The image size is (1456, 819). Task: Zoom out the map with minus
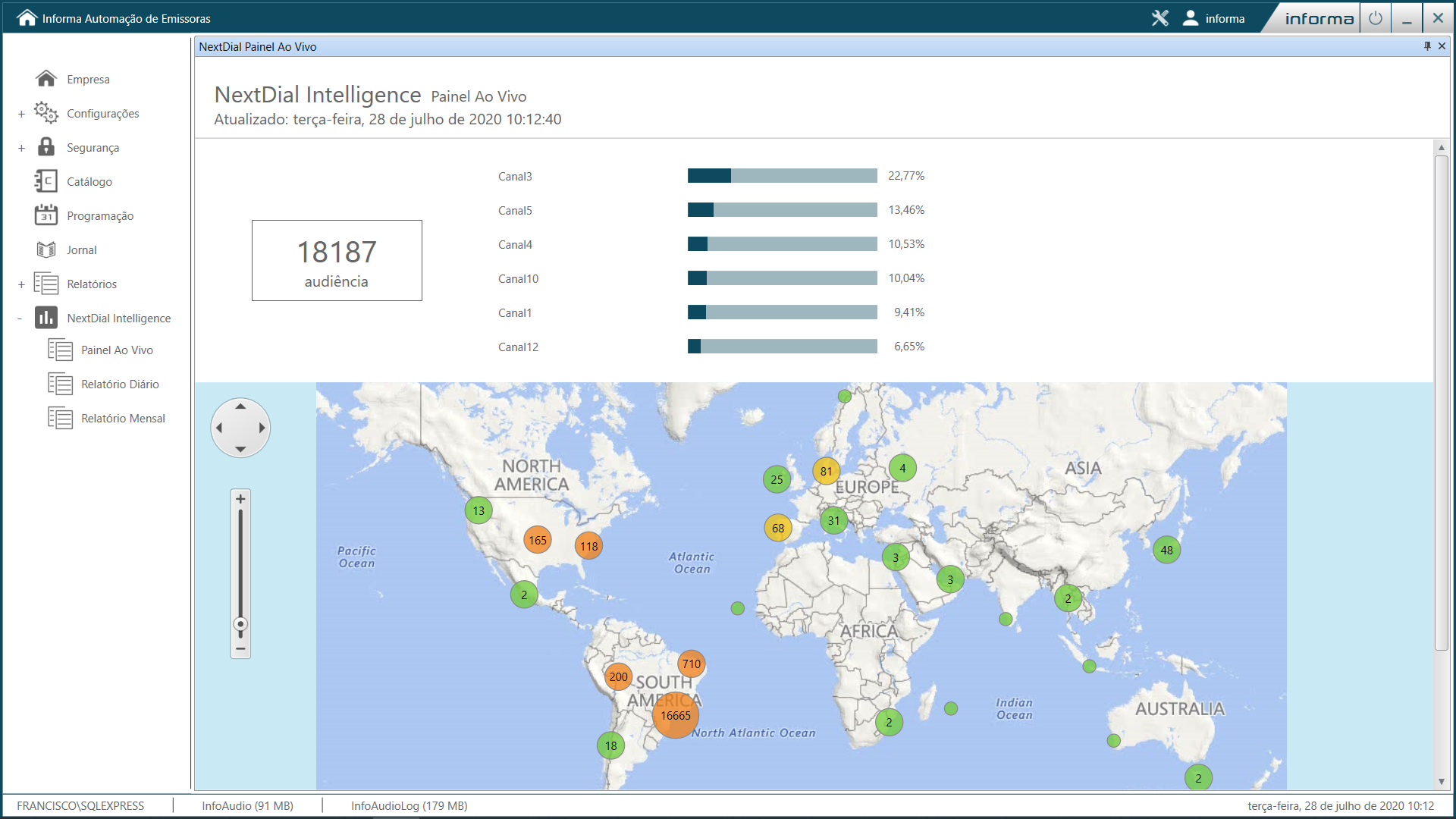point(240,648)
